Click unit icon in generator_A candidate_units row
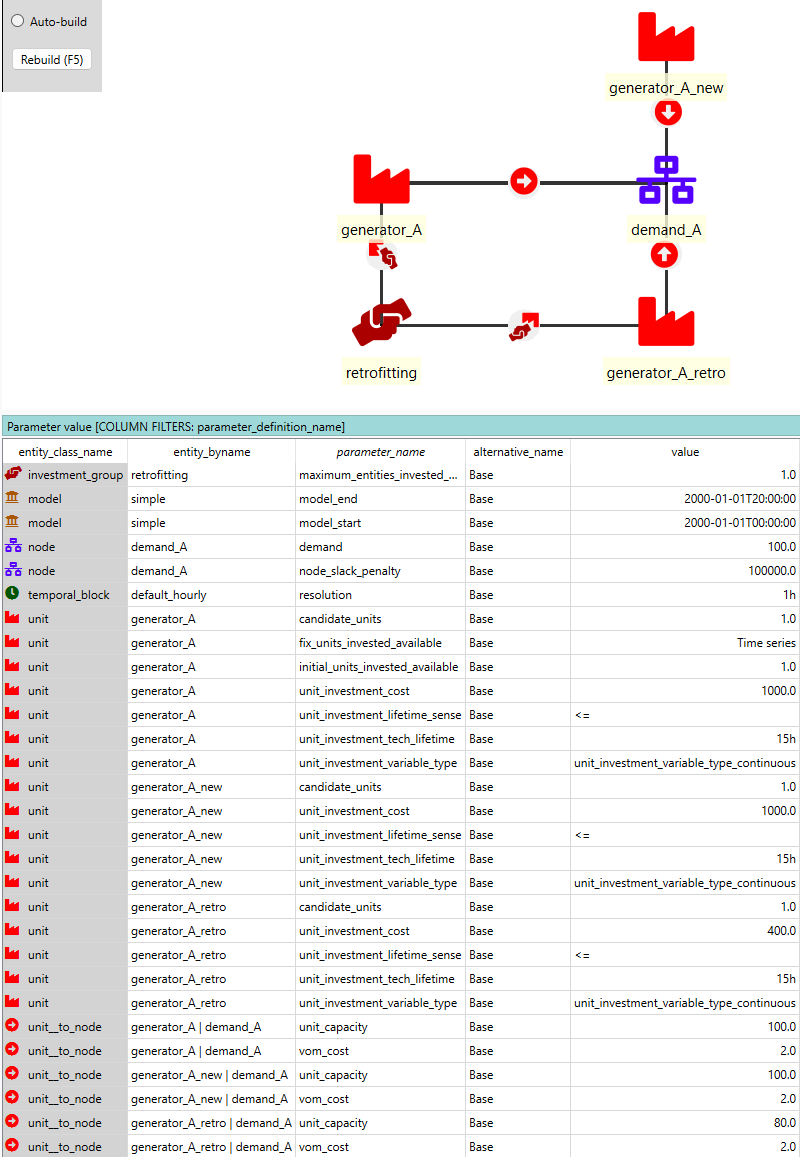800x1157 pixels. tap(13, 618)
